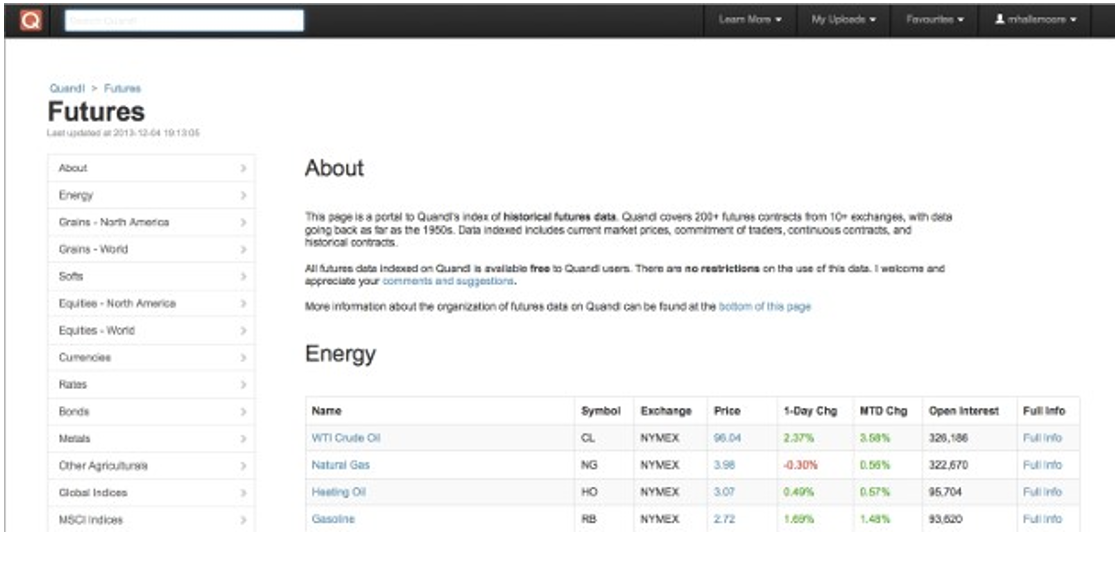Click the 322,670 open interest value
The image size is (1118, 575).
(x=948, y=465)
